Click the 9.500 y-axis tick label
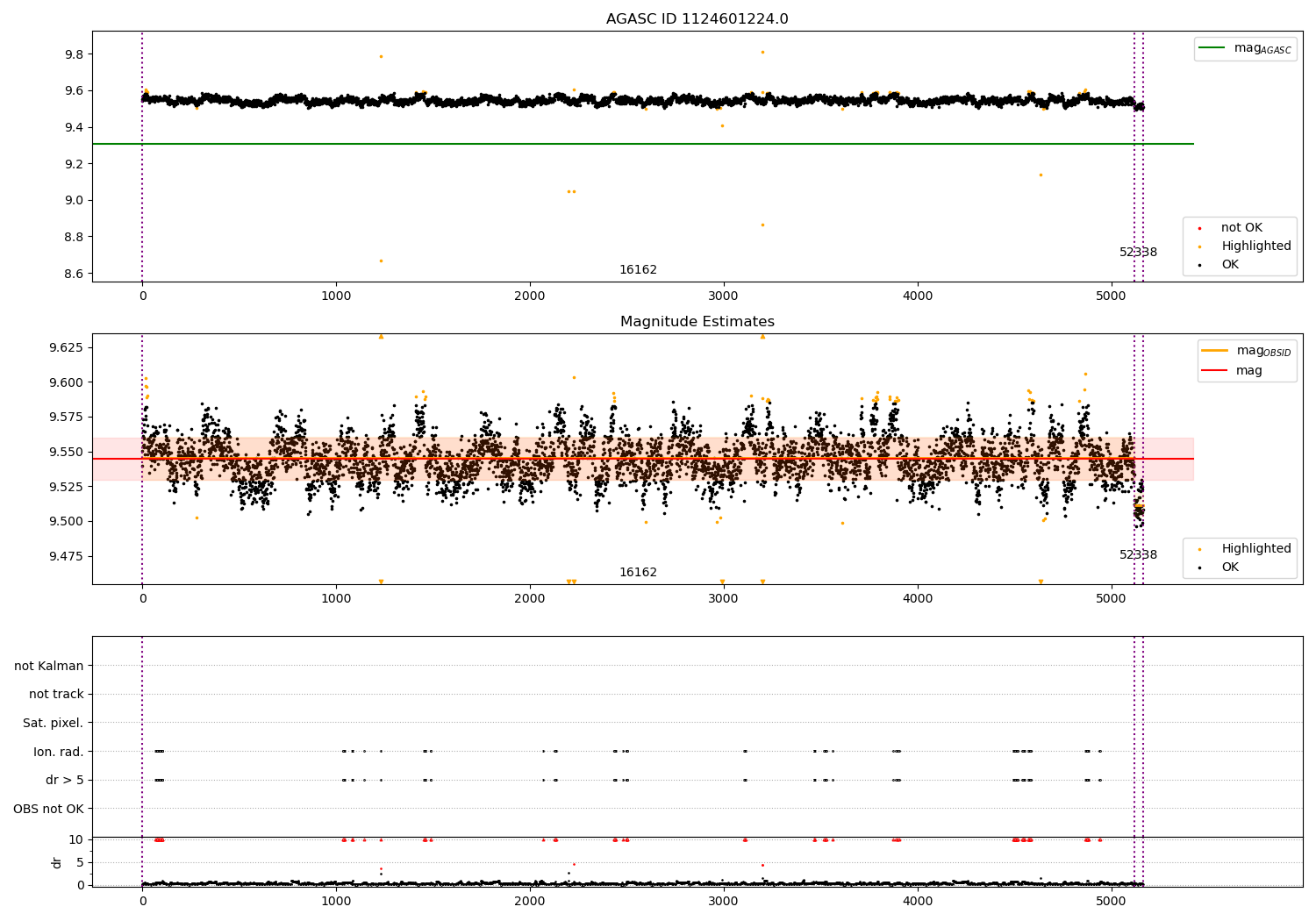 [x=68, y=521]
